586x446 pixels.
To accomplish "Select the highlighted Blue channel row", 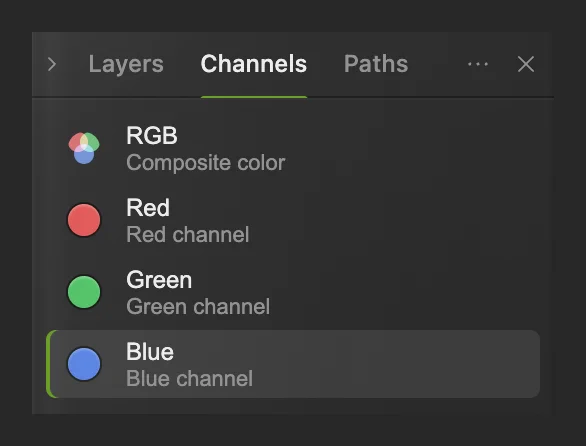I will coord(293,364).
